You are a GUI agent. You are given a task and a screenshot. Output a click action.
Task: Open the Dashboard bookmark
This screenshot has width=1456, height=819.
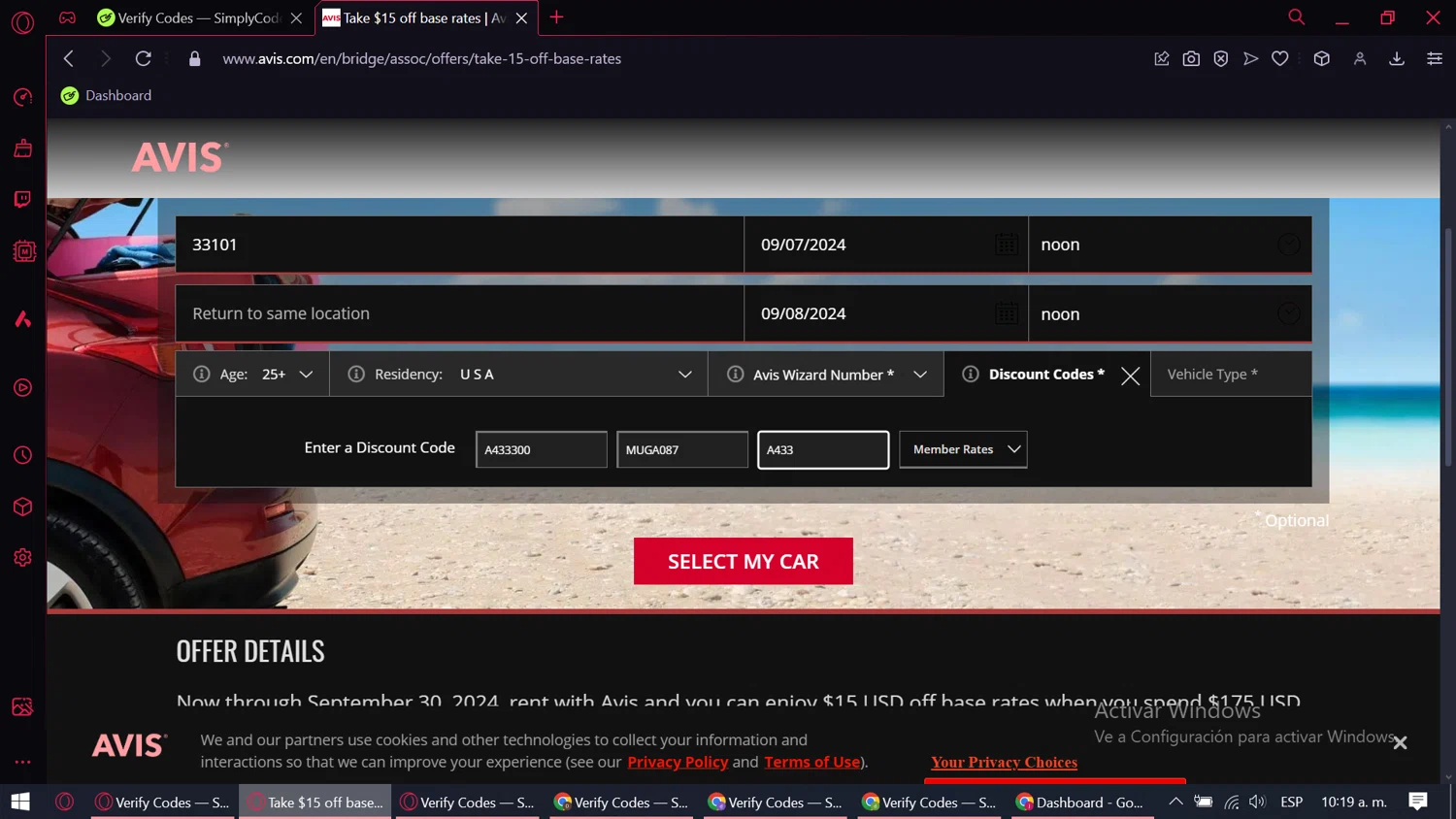(x=107, y=95)
